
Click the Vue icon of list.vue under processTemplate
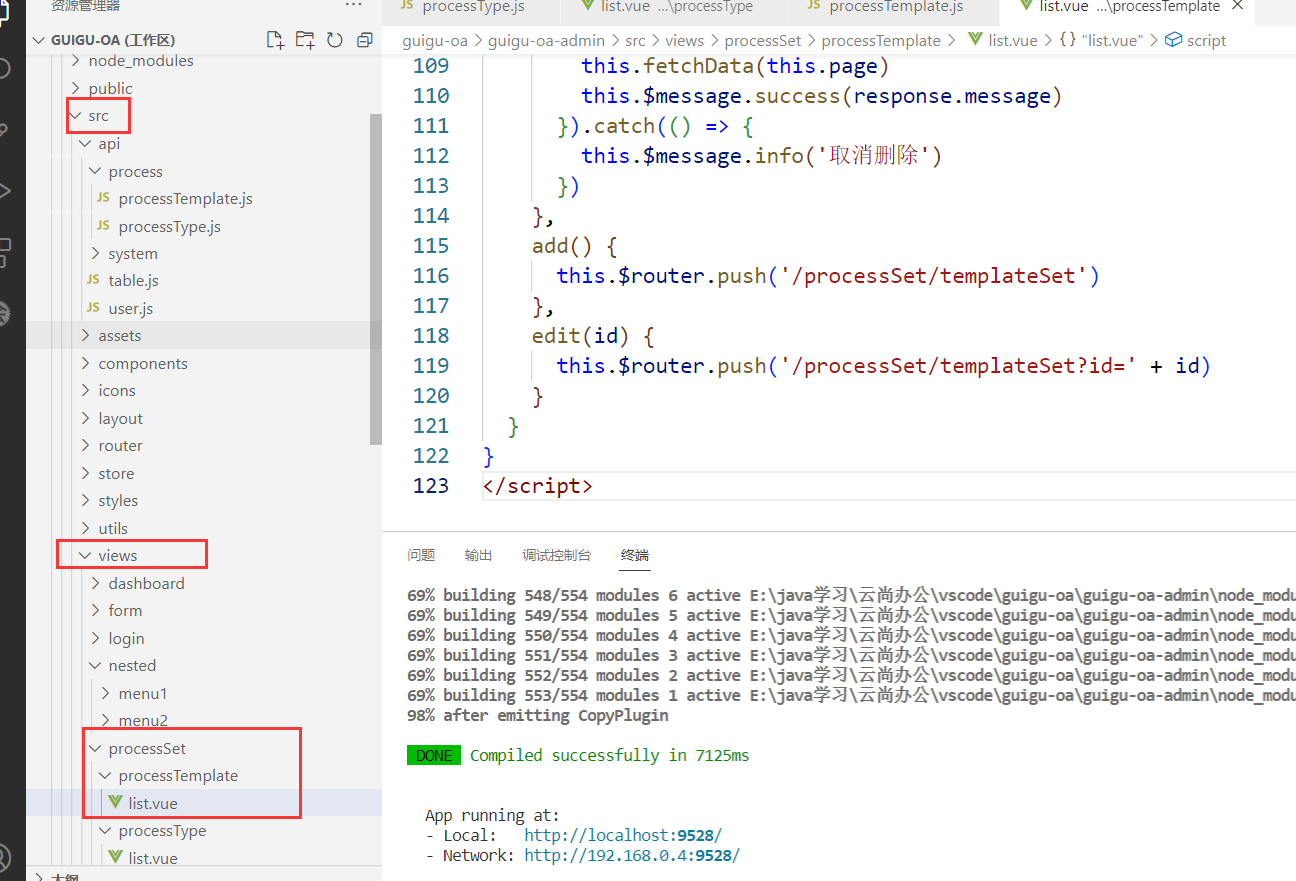(x=116, y=802)
